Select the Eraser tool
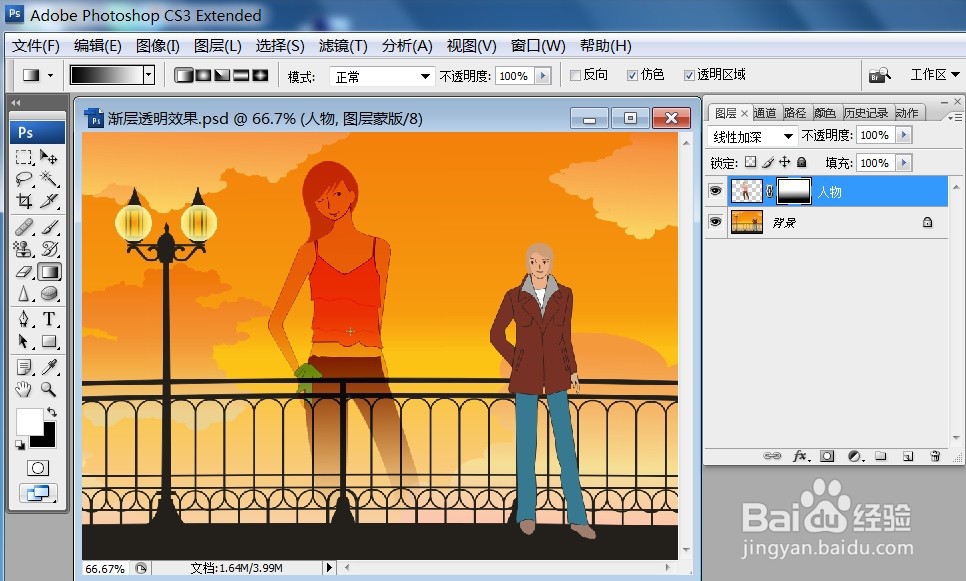The height and width of the screenshot is (581, 966). tap(24, 271)
